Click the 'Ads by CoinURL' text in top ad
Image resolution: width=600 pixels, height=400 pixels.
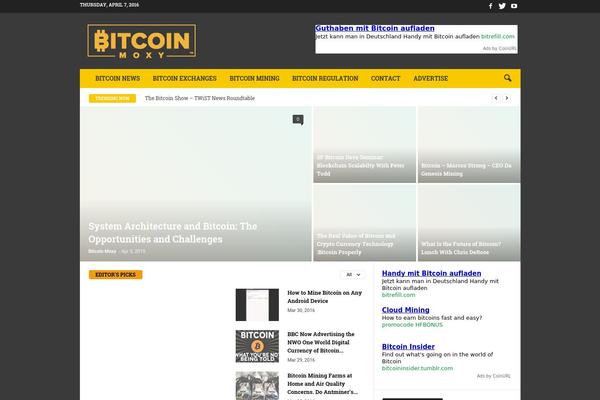(499, 48)
